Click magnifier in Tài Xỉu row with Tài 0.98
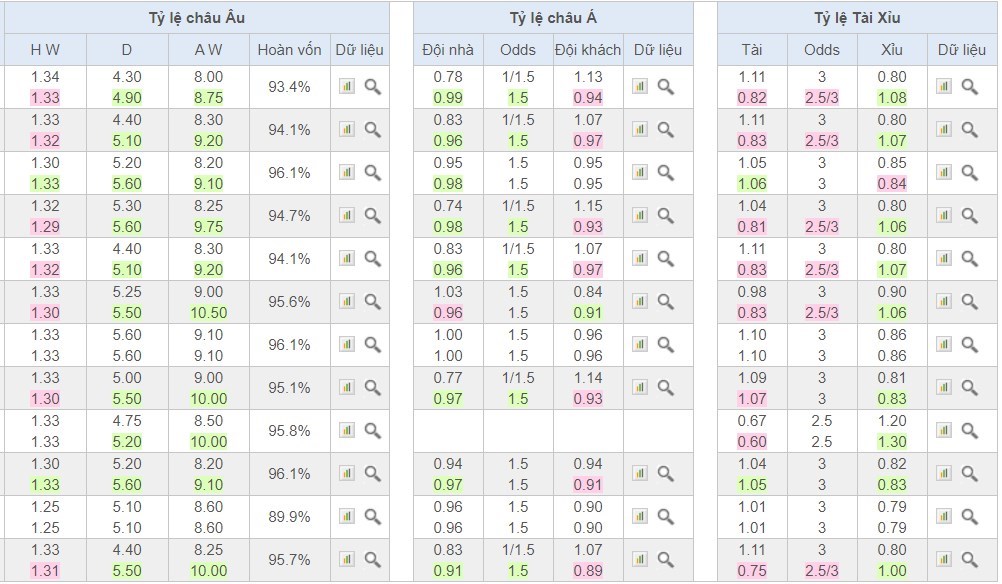 [x=969, y=301]
